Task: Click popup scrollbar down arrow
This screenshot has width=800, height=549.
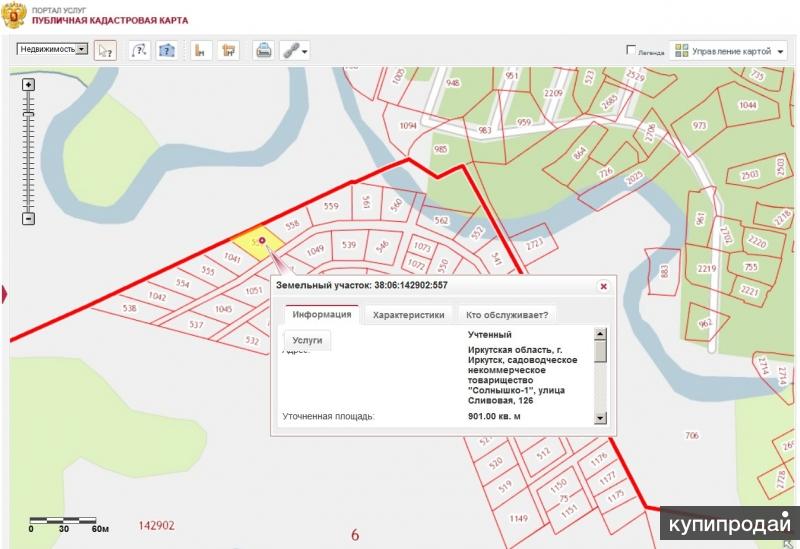Action: coord(601,418)
